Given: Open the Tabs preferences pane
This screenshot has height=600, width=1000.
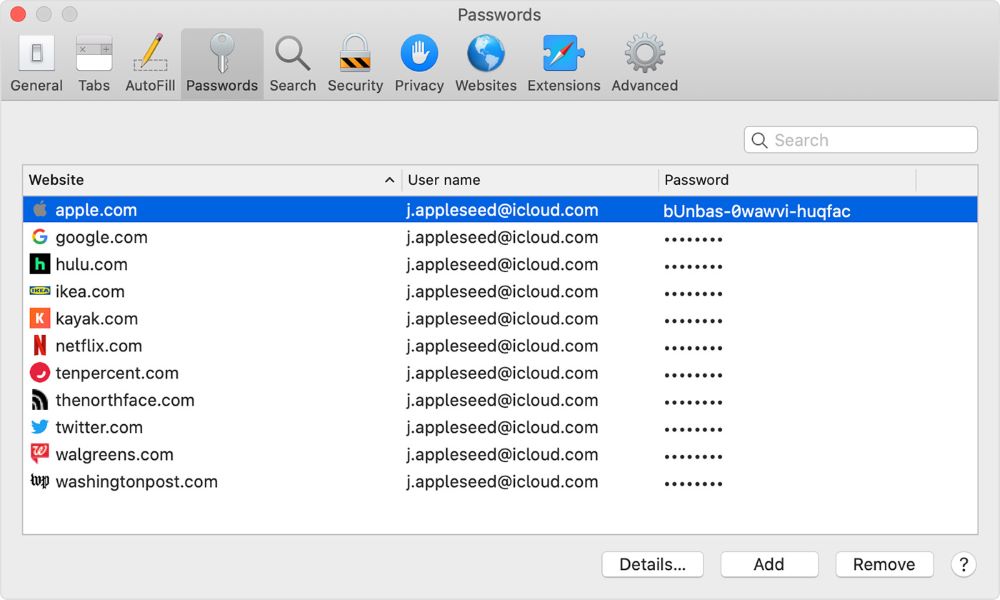Looking at the screenshot, I should [94, 64].
